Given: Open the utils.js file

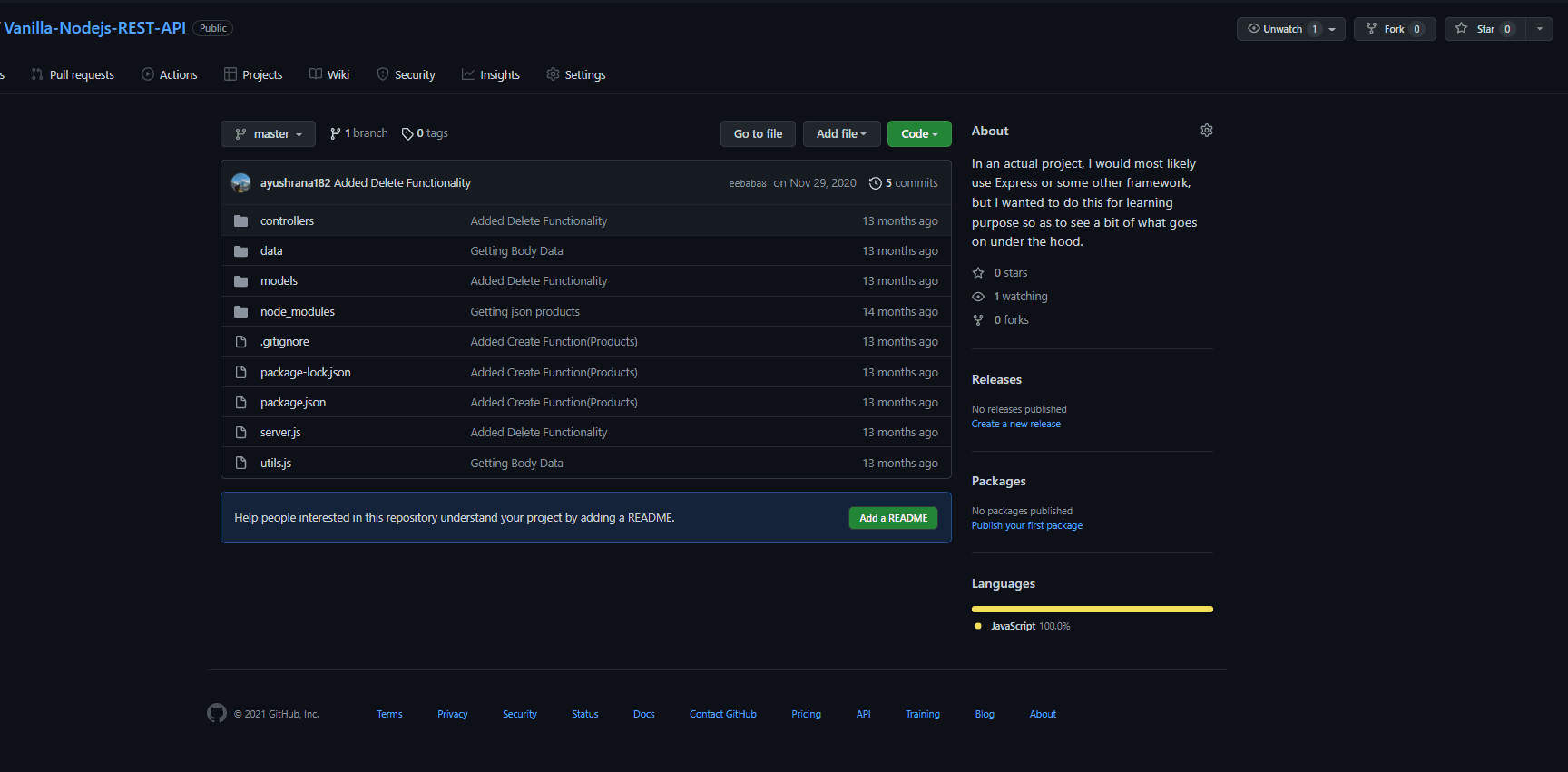Looking at the screenshot, I should [275, 464].
